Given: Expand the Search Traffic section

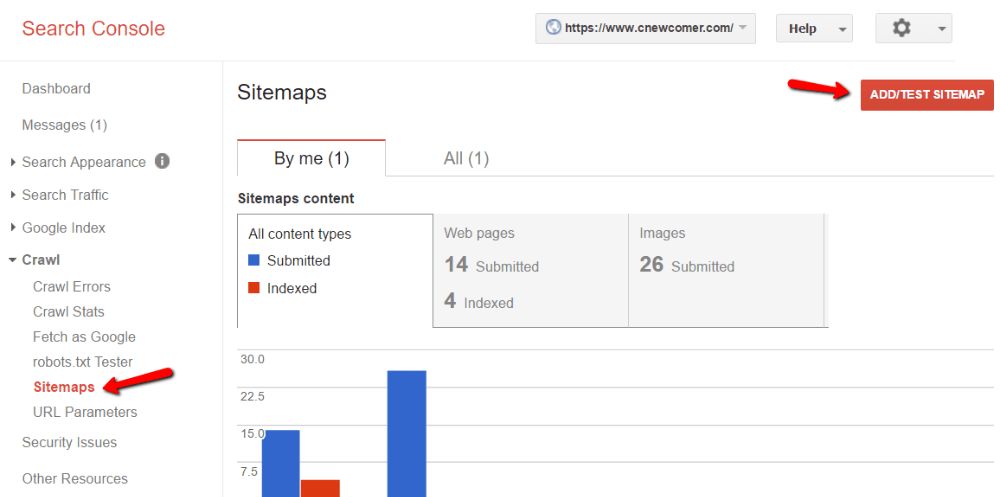Looking at the screenshot, I should (x=13, y=195).
